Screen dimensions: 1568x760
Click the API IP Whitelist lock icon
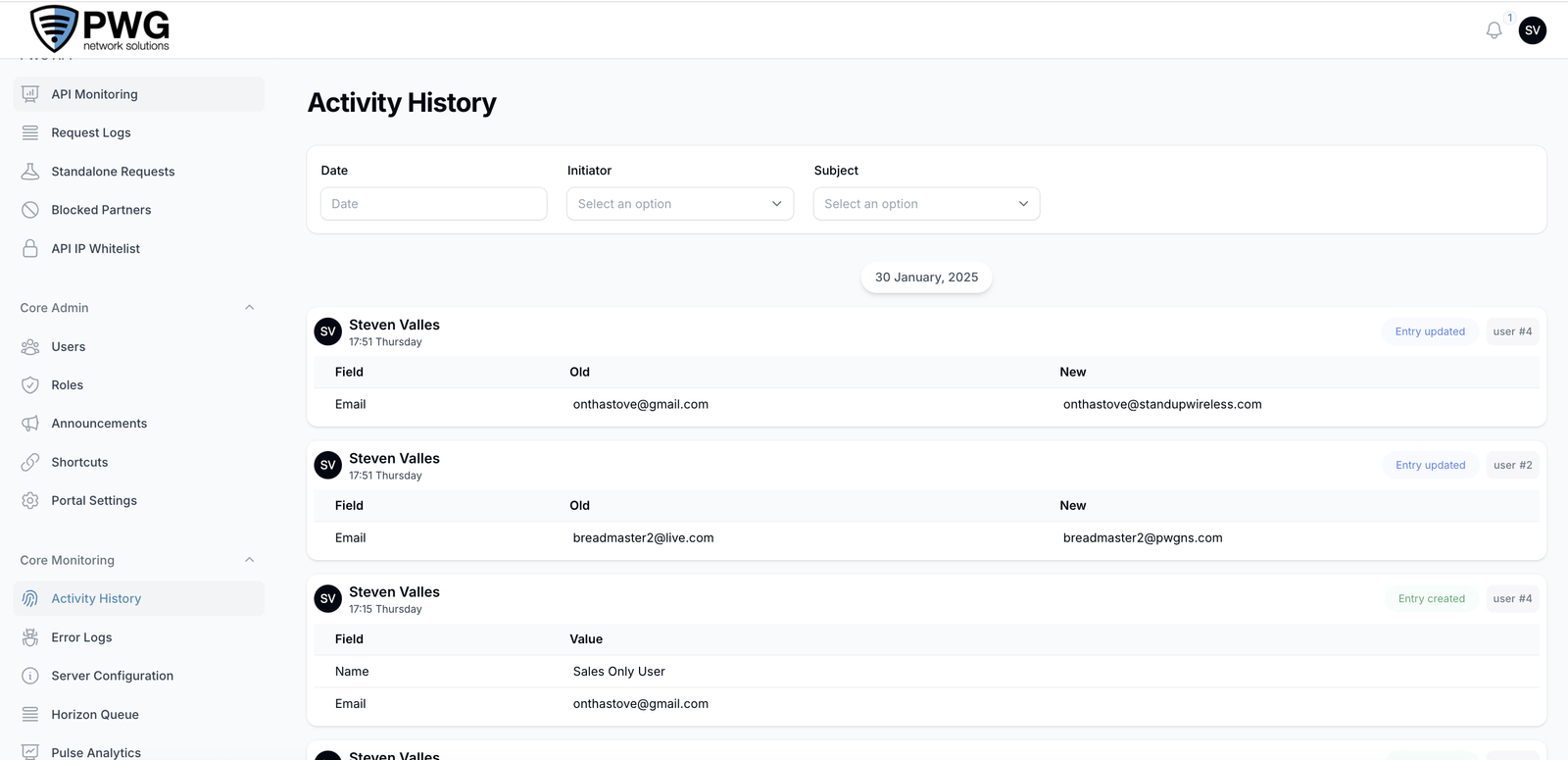[x=30, y=249]
